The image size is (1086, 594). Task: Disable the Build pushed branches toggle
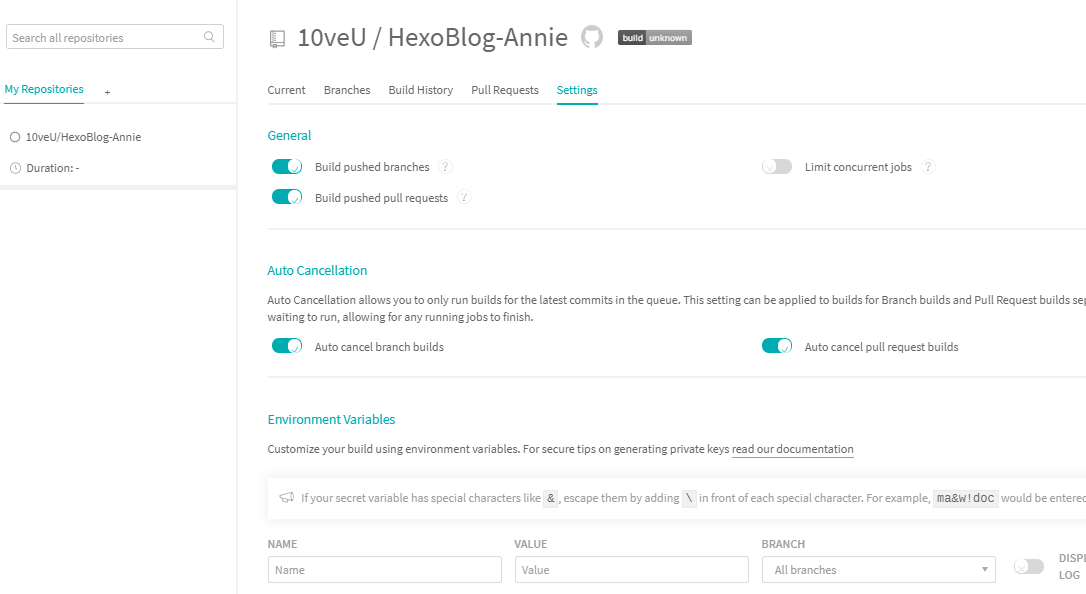pos(287,167)
